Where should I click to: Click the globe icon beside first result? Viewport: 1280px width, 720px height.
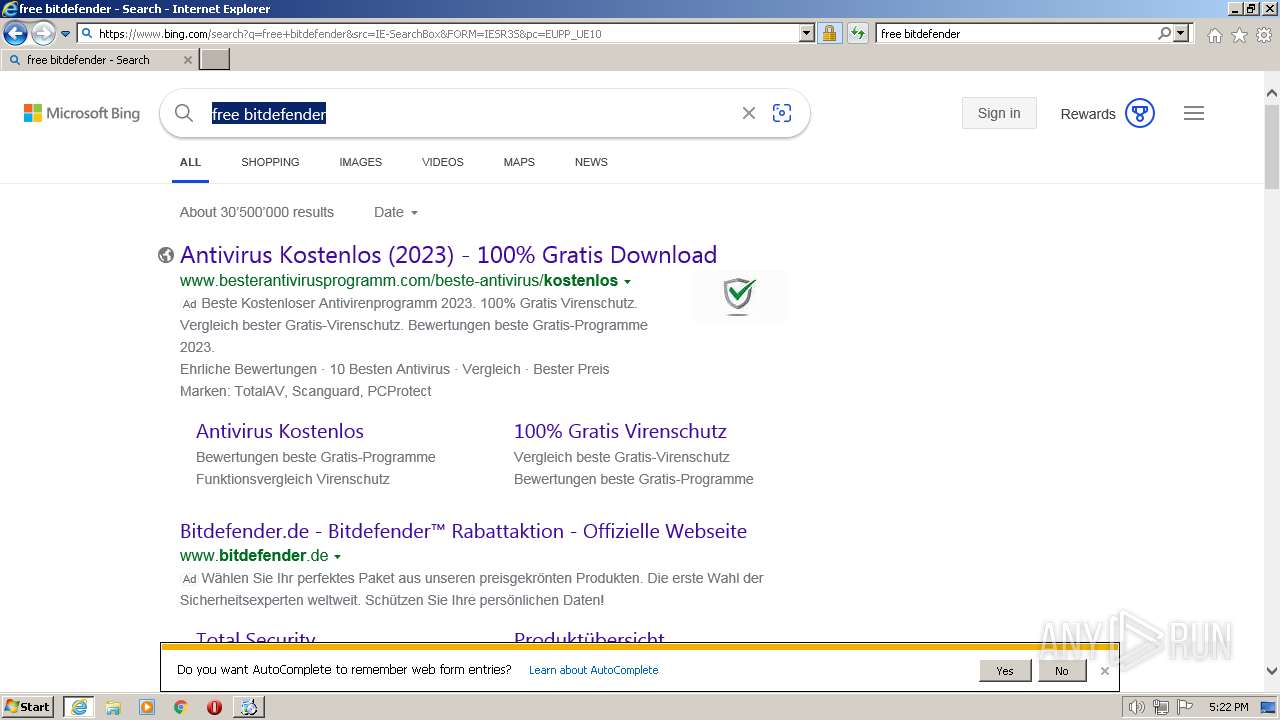[166, 255]
